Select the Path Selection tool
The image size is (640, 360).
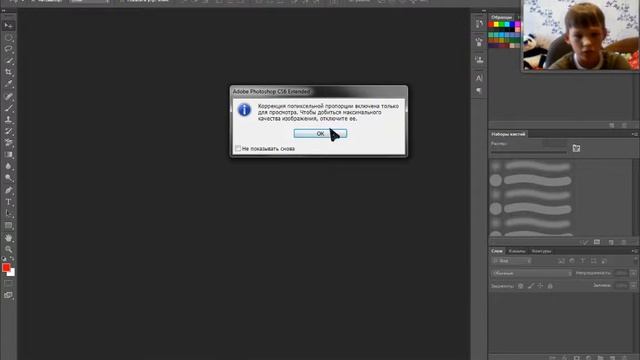click(8, 213)
